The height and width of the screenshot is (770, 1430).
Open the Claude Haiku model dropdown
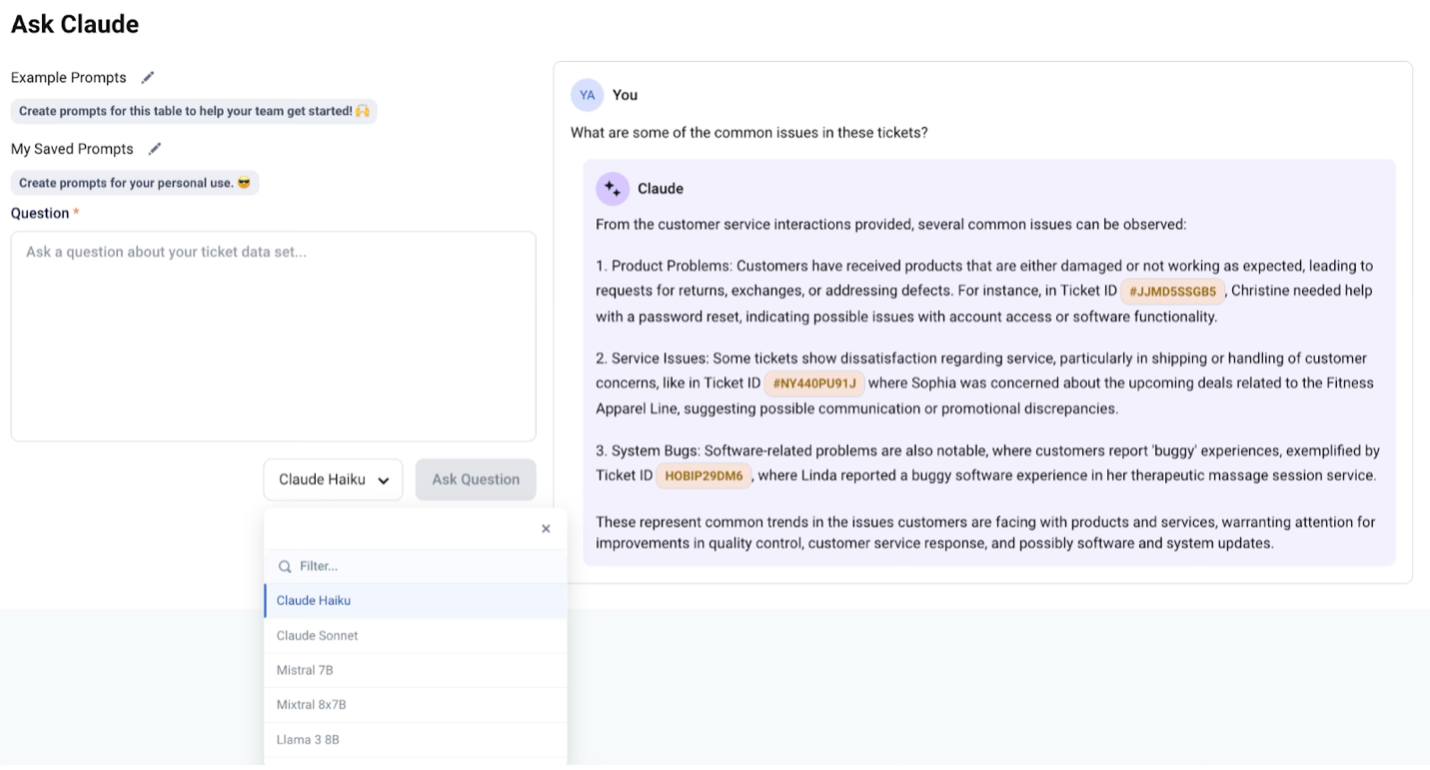pyautogui.click(x=332, y=479)
